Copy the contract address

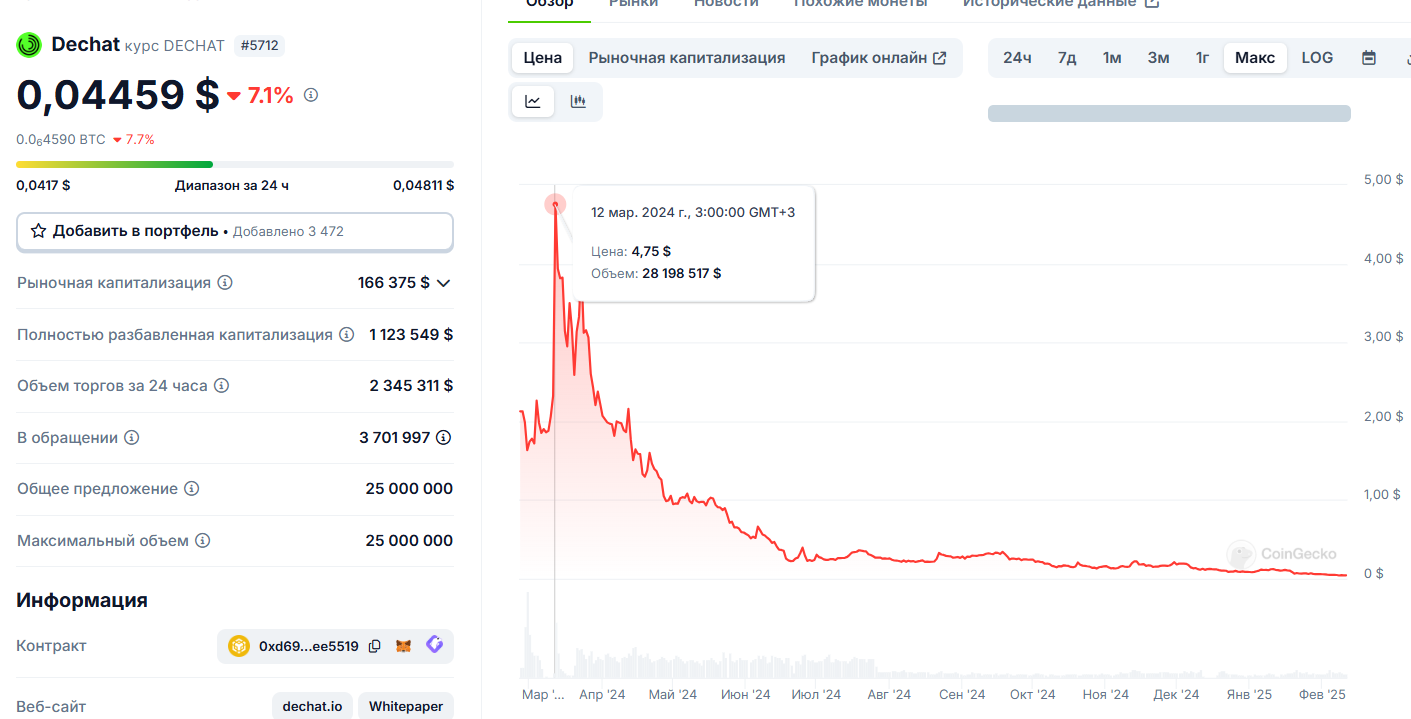pos(374,646)
